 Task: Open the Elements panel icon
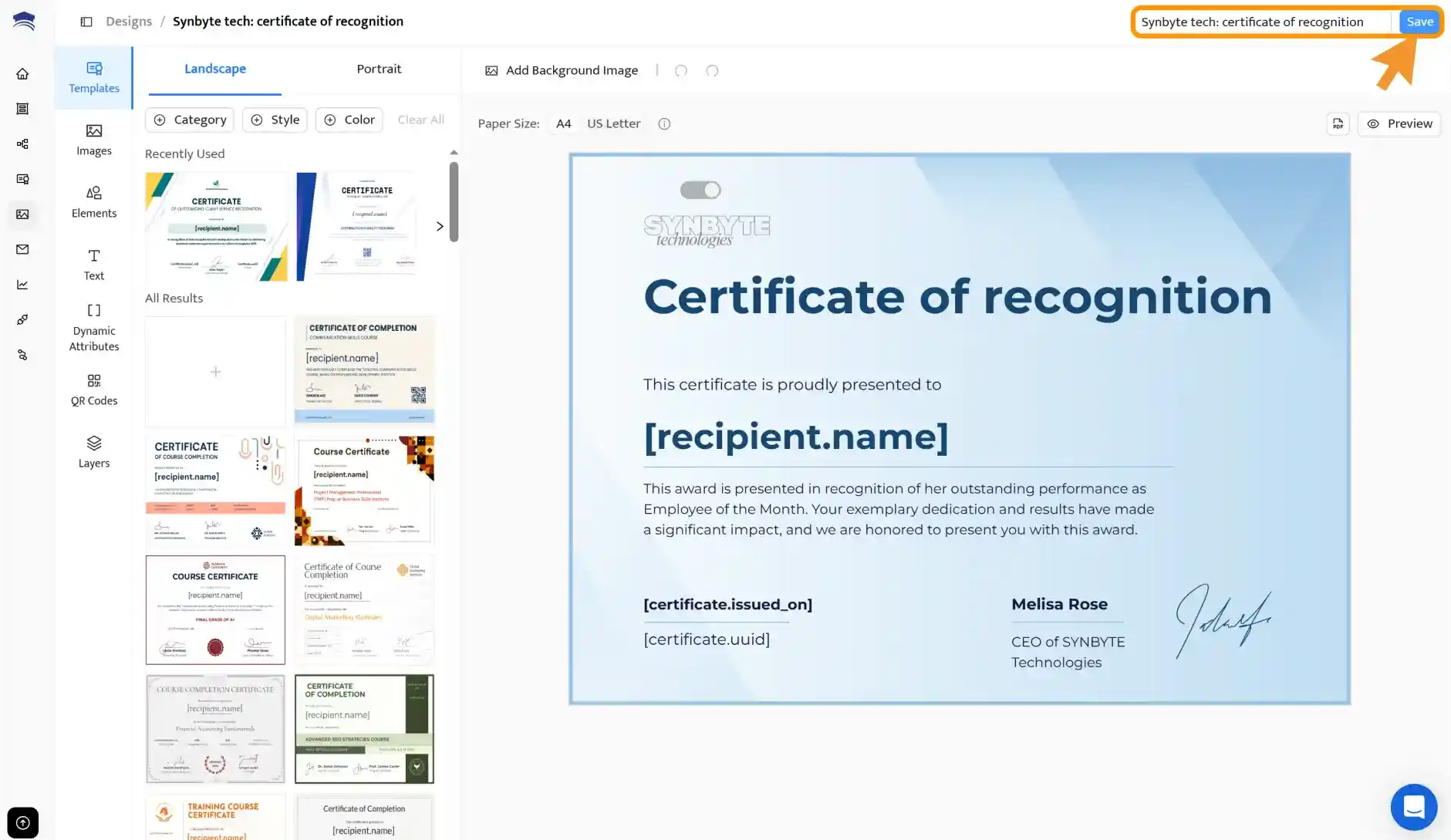(x=93, y=201)
